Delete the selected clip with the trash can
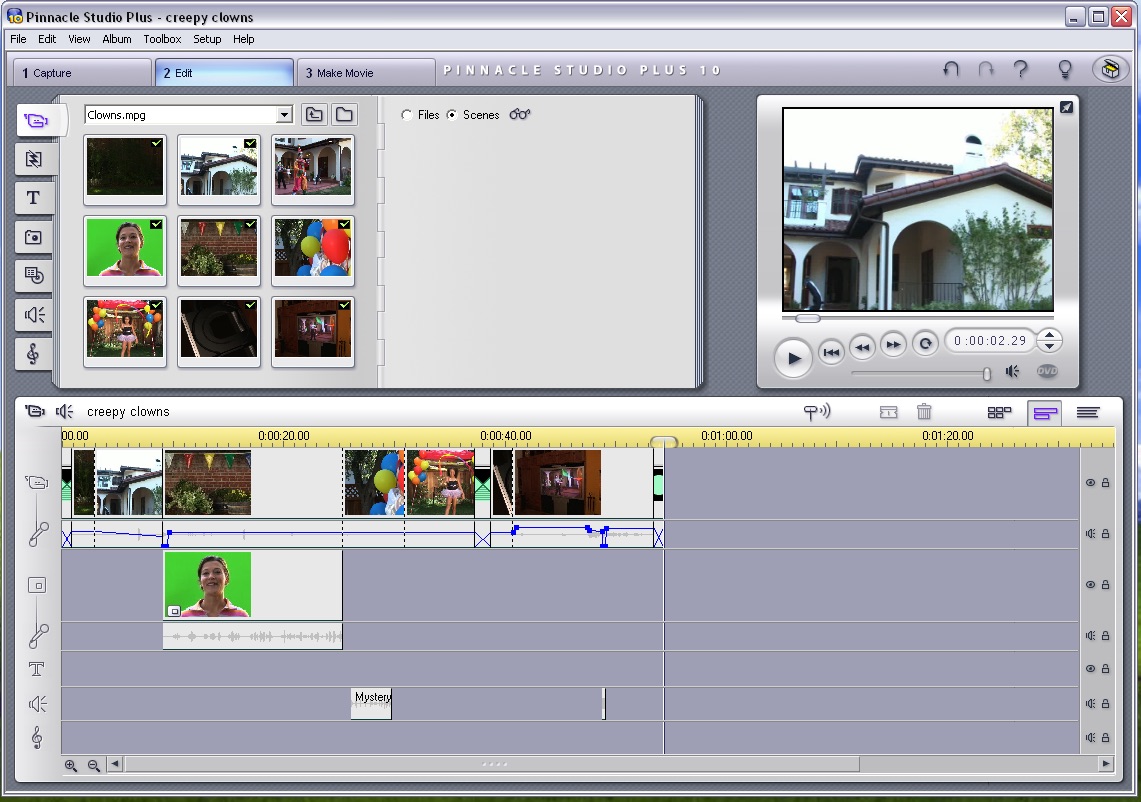The width and height of the screenshot is (1141, 802). tap(924, 412)
